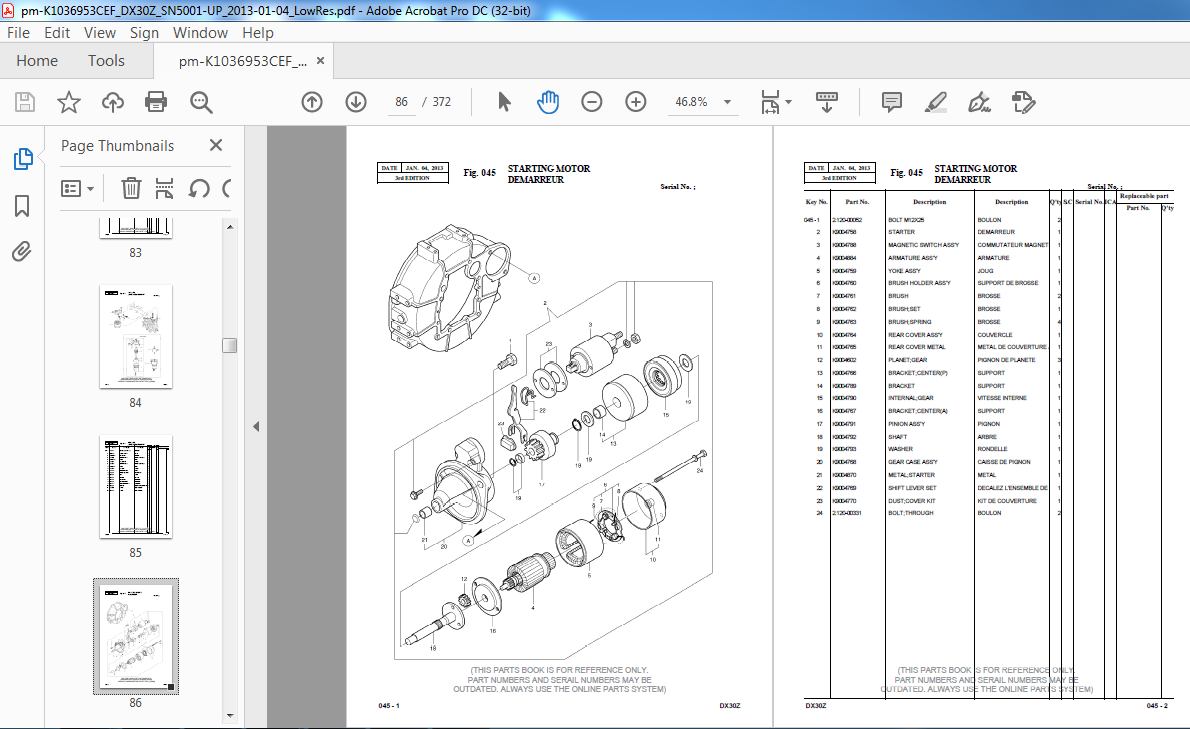Select page 86 thumbnail
The image size is (1190, 729).
[136, 636]
